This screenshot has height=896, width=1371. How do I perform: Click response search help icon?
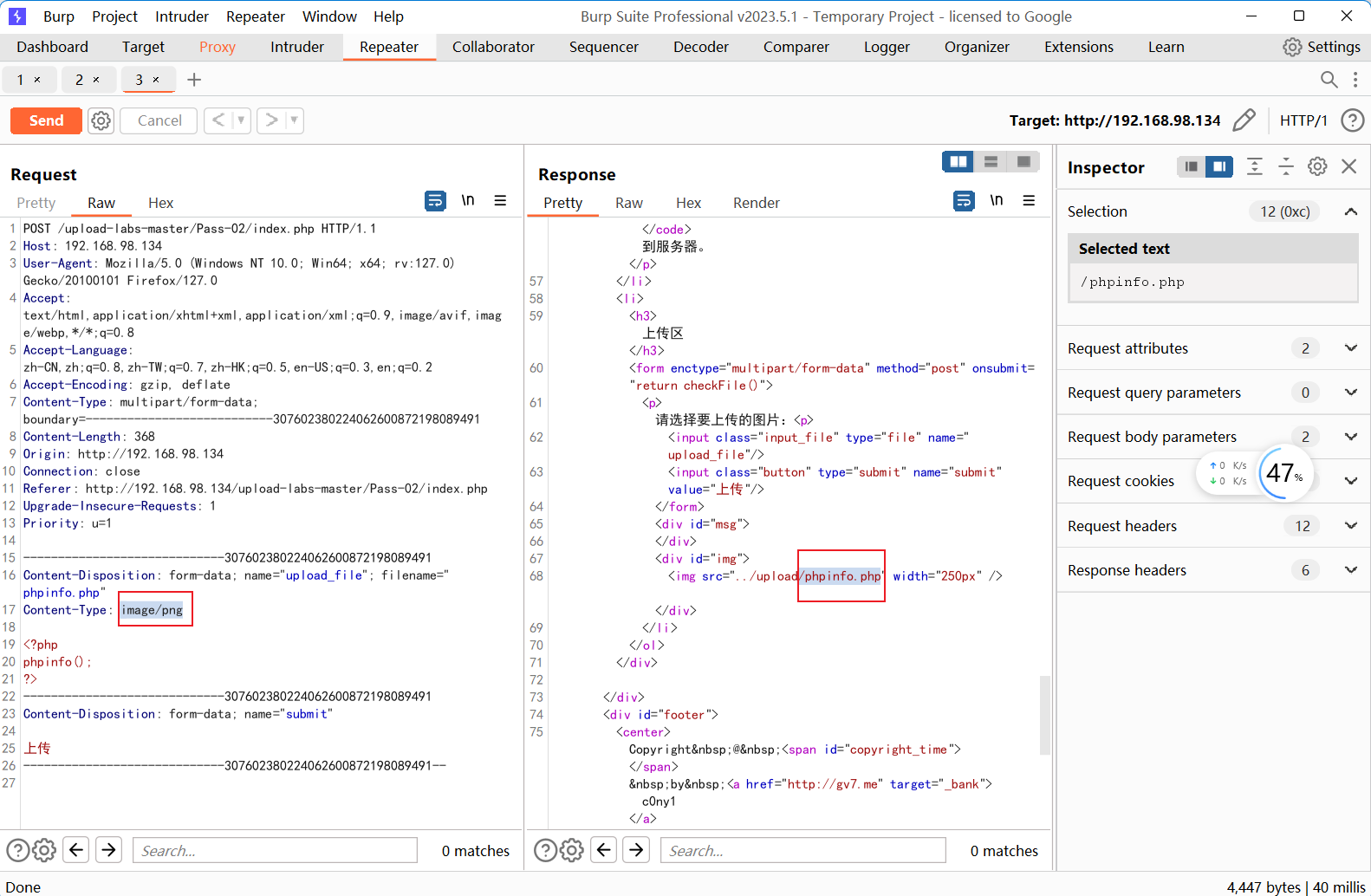[545, 850]
